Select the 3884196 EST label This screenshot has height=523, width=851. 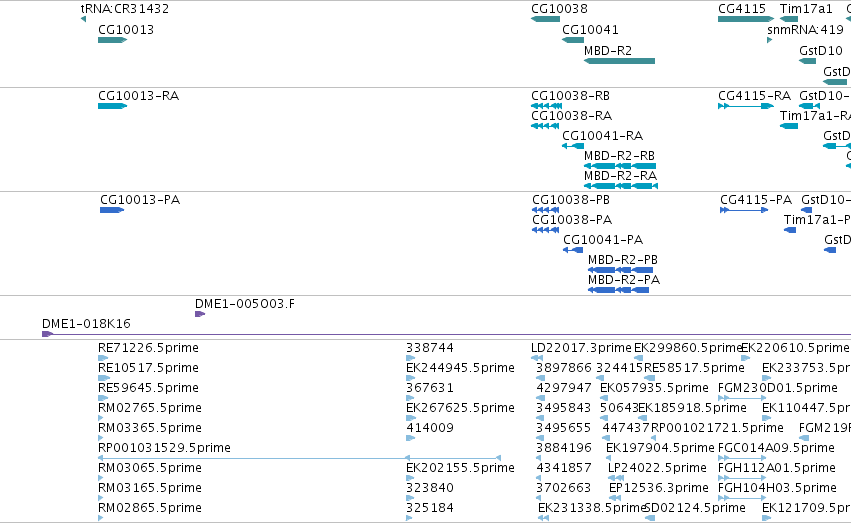(564, 449)
